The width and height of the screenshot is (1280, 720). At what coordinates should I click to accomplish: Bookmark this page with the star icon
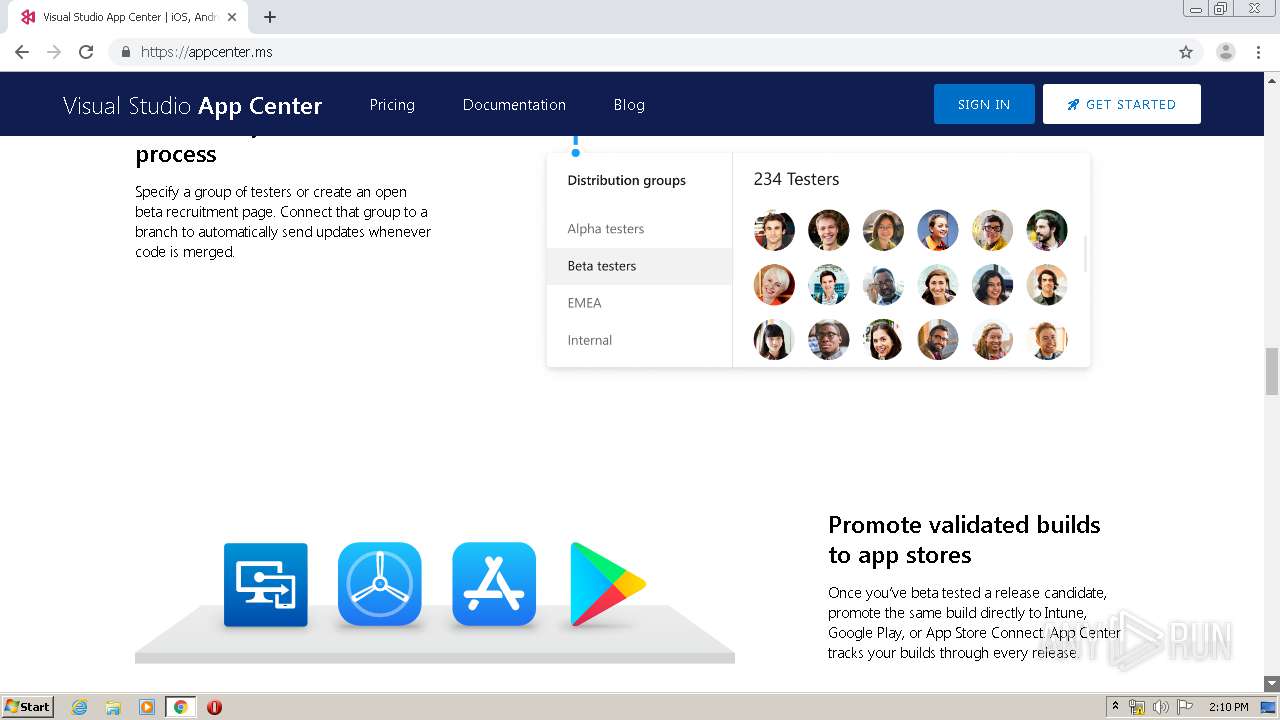pyautogui.click(x=1186, y=52)
